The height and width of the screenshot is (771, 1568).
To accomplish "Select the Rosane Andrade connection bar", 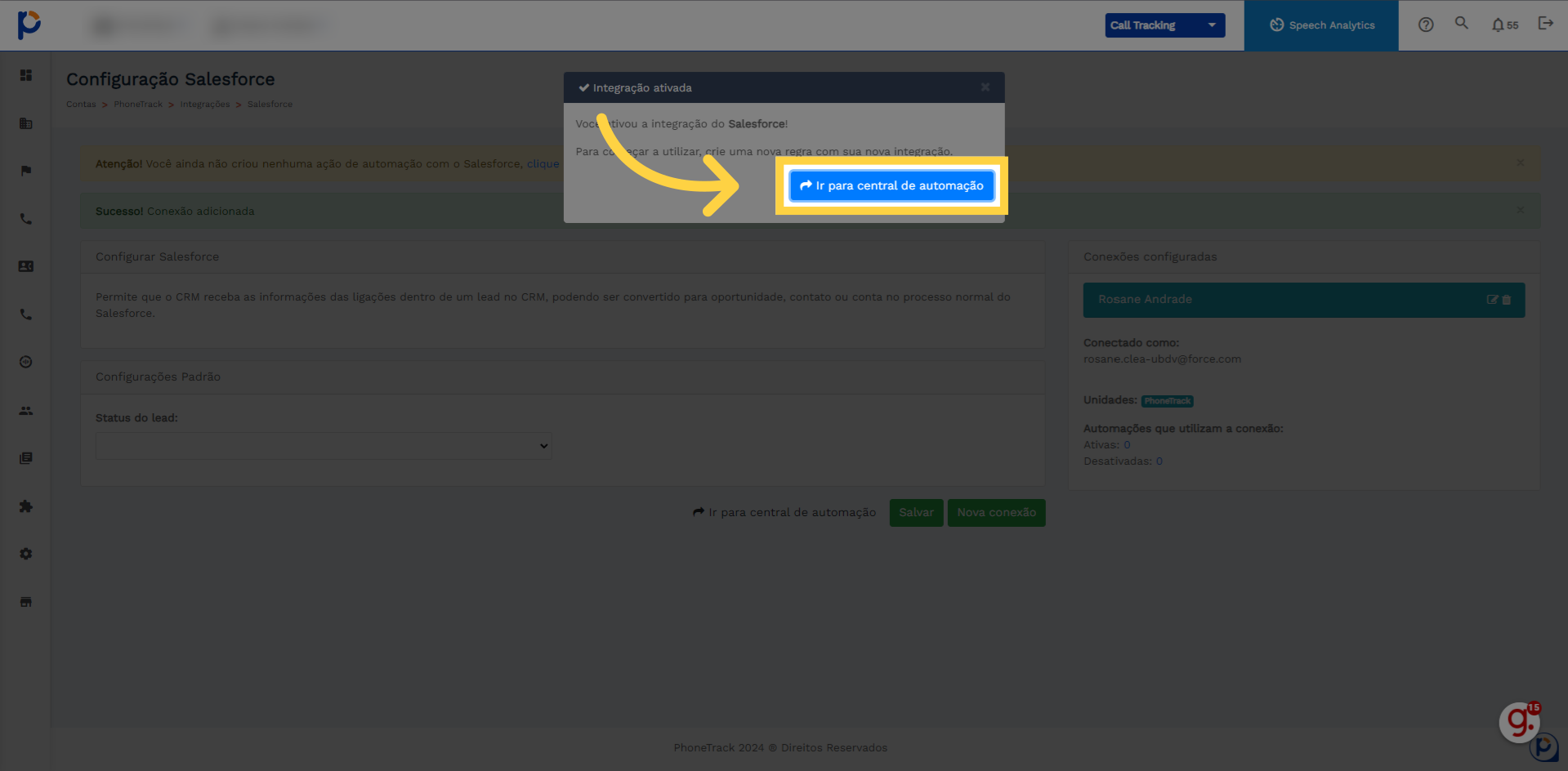I will tap(1303, 300).
